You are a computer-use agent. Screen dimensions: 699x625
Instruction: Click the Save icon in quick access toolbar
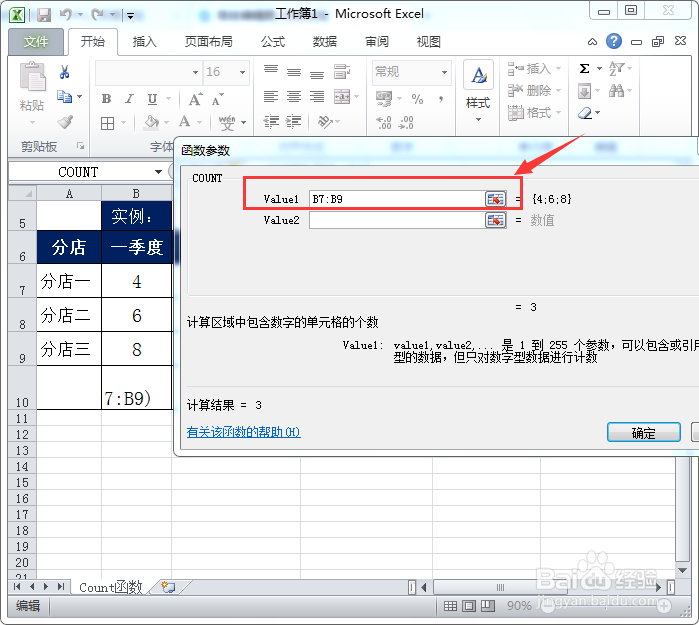coord(44,15)
